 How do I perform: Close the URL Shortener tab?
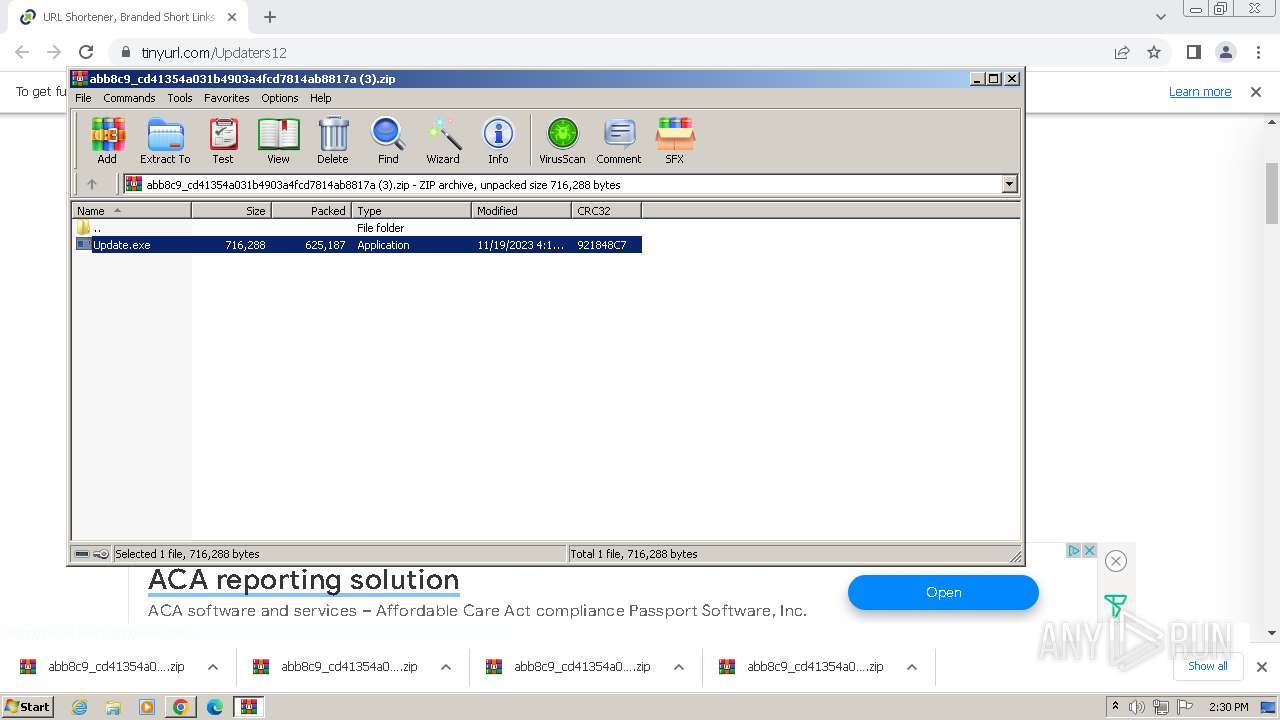232,17
